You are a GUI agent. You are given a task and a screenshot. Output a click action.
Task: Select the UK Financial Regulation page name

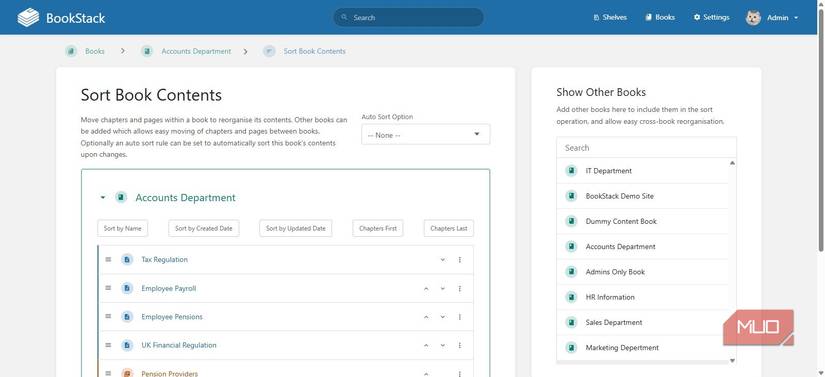point(179,345)
